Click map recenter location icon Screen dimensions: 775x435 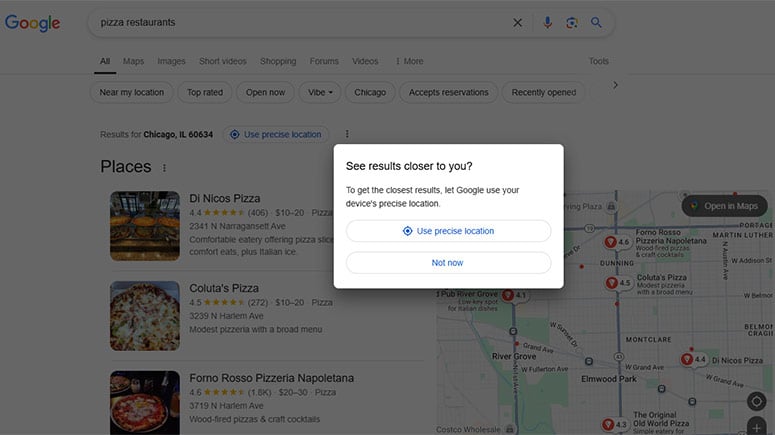pyautogui.click(x=756, y=402)
